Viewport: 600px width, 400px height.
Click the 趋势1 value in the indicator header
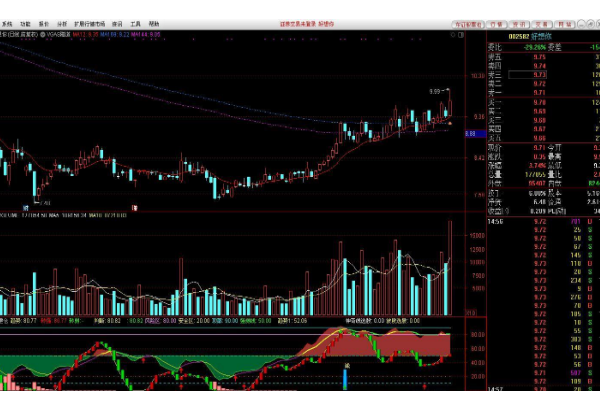pos(292,321)
